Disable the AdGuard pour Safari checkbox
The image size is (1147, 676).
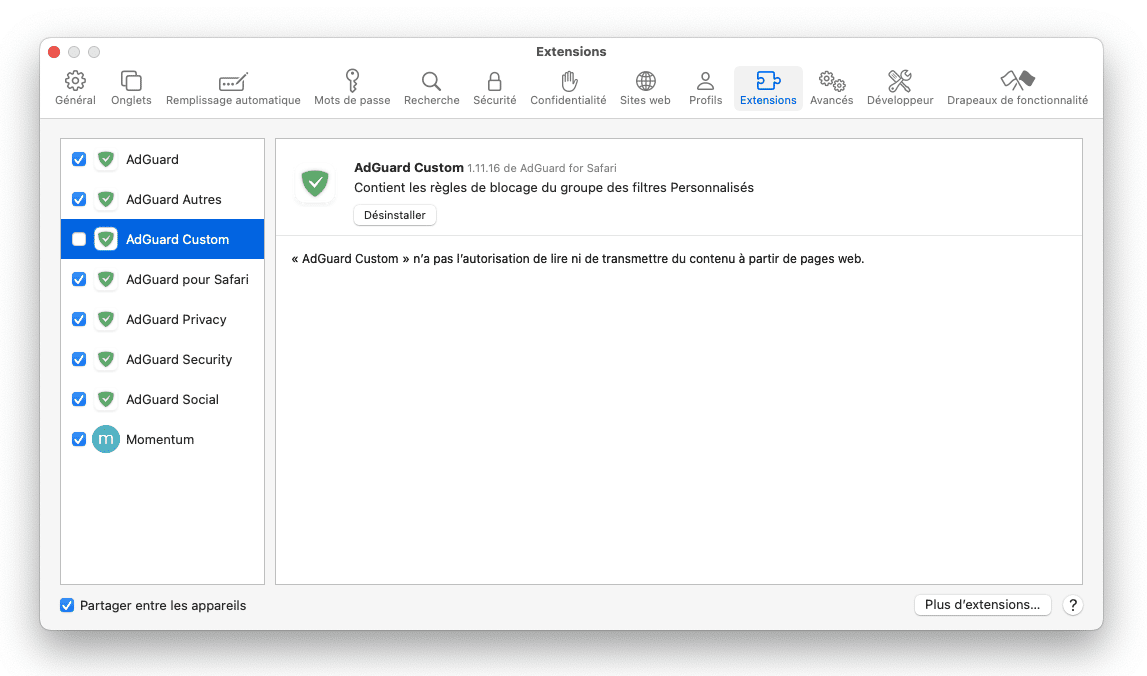pyautogui.click(x=79, y=279)
